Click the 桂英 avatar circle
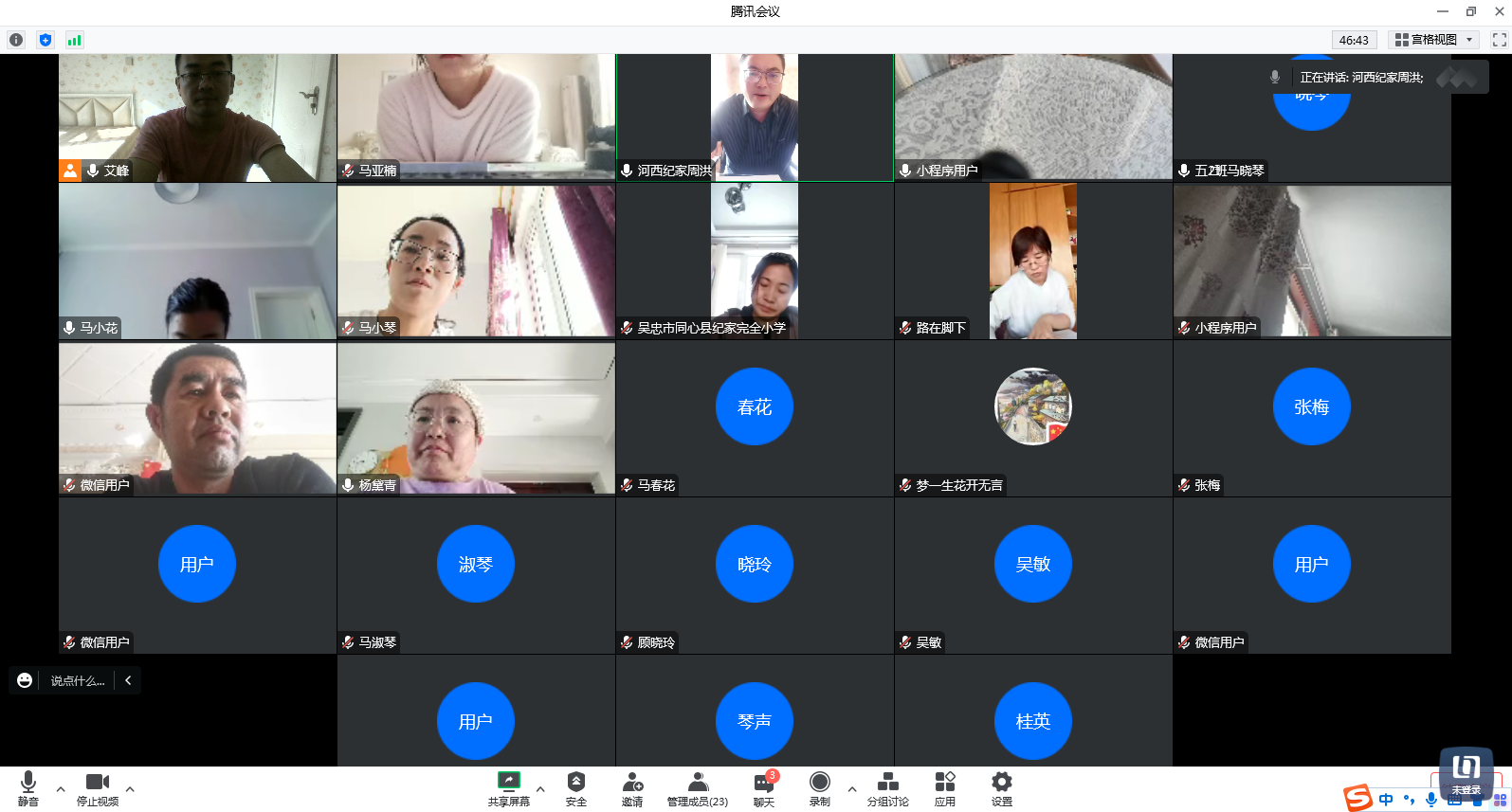The width and height of the screenshot is (1512, 812). tap(1033, 721)
